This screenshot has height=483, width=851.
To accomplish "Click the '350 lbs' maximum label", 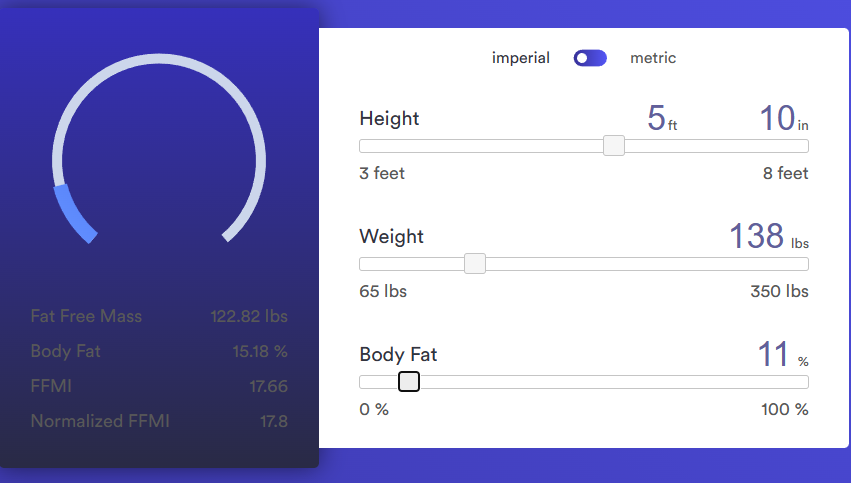I will [779, 291].
